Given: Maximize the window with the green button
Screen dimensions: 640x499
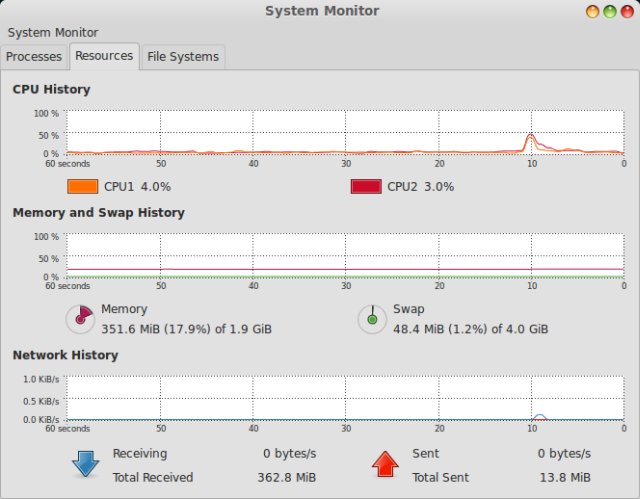Looking at the screenshot, I should point(609,12).
